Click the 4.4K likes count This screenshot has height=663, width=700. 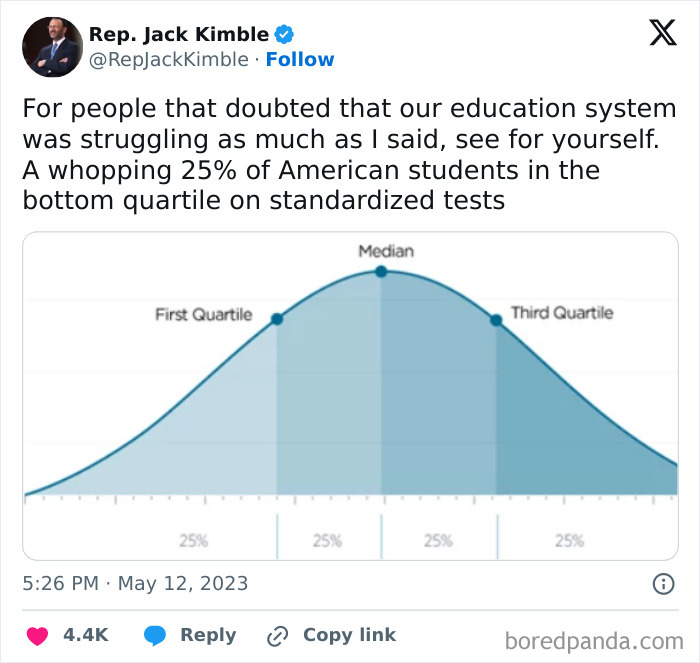86,635
